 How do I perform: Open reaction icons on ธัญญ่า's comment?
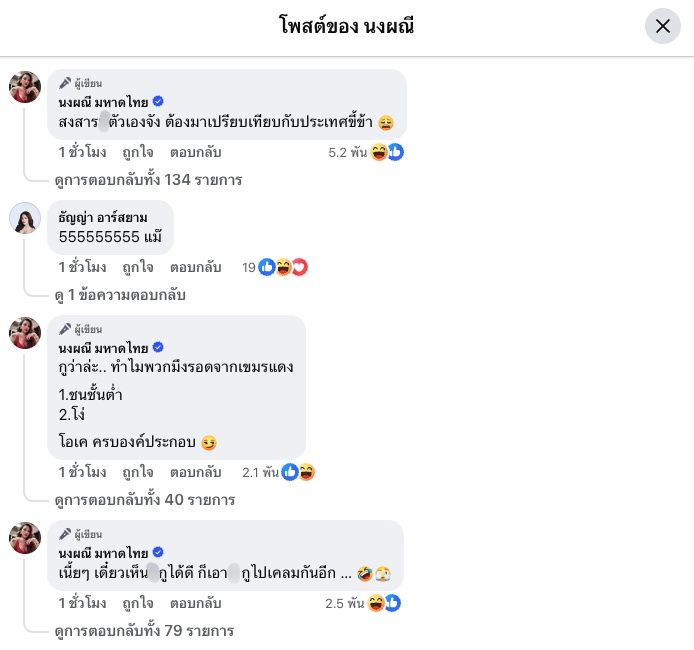point(283,267)
